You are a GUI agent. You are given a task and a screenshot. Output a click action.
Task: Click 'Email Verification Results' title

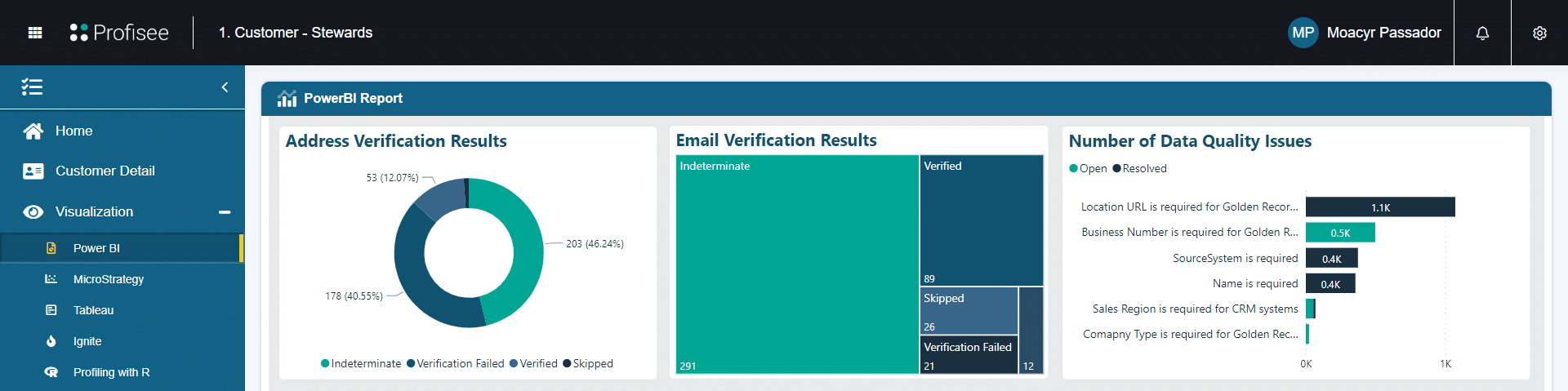pos(777,140)
